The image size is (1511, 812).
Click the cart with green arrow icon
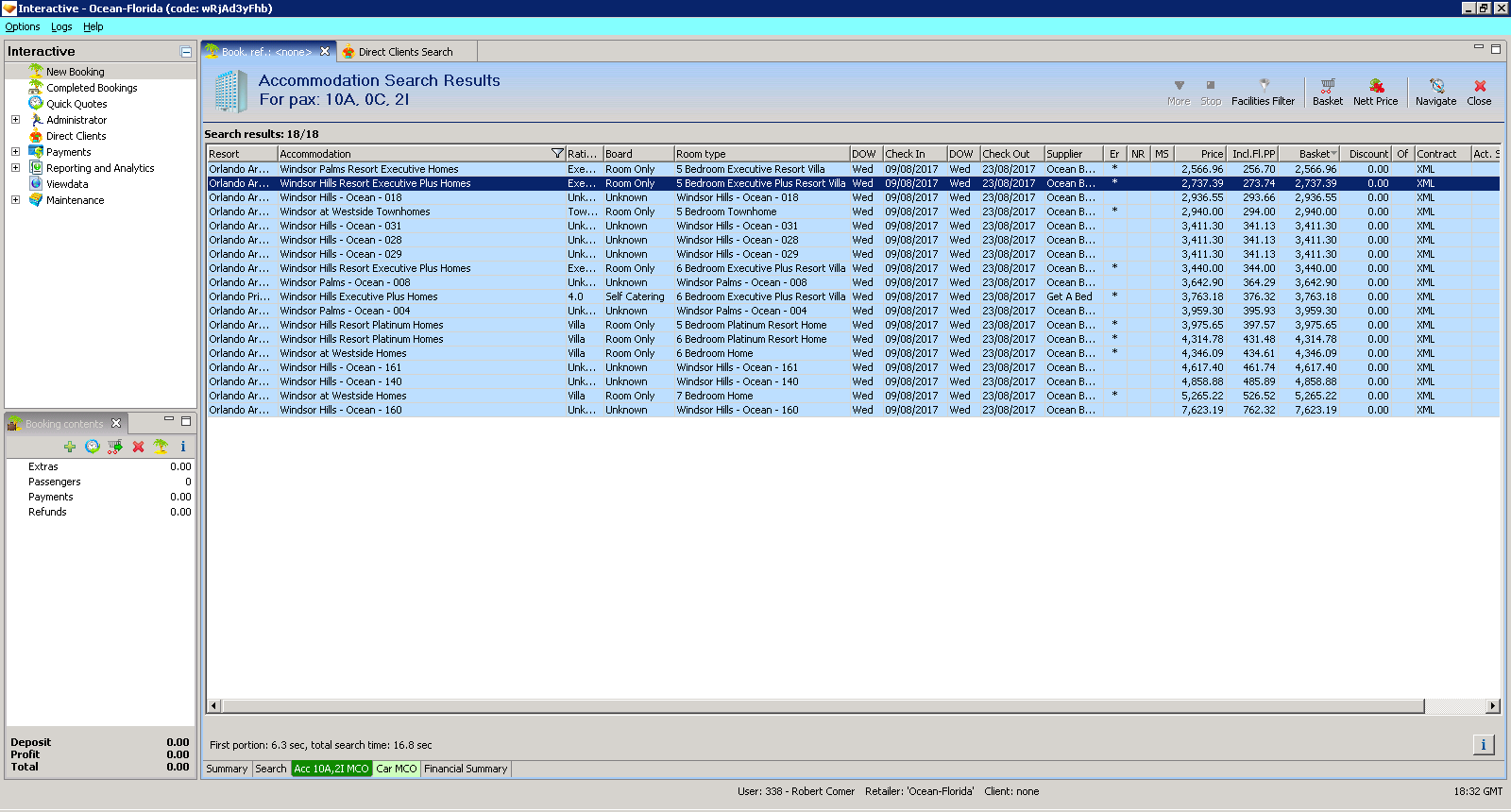(115, 447)
